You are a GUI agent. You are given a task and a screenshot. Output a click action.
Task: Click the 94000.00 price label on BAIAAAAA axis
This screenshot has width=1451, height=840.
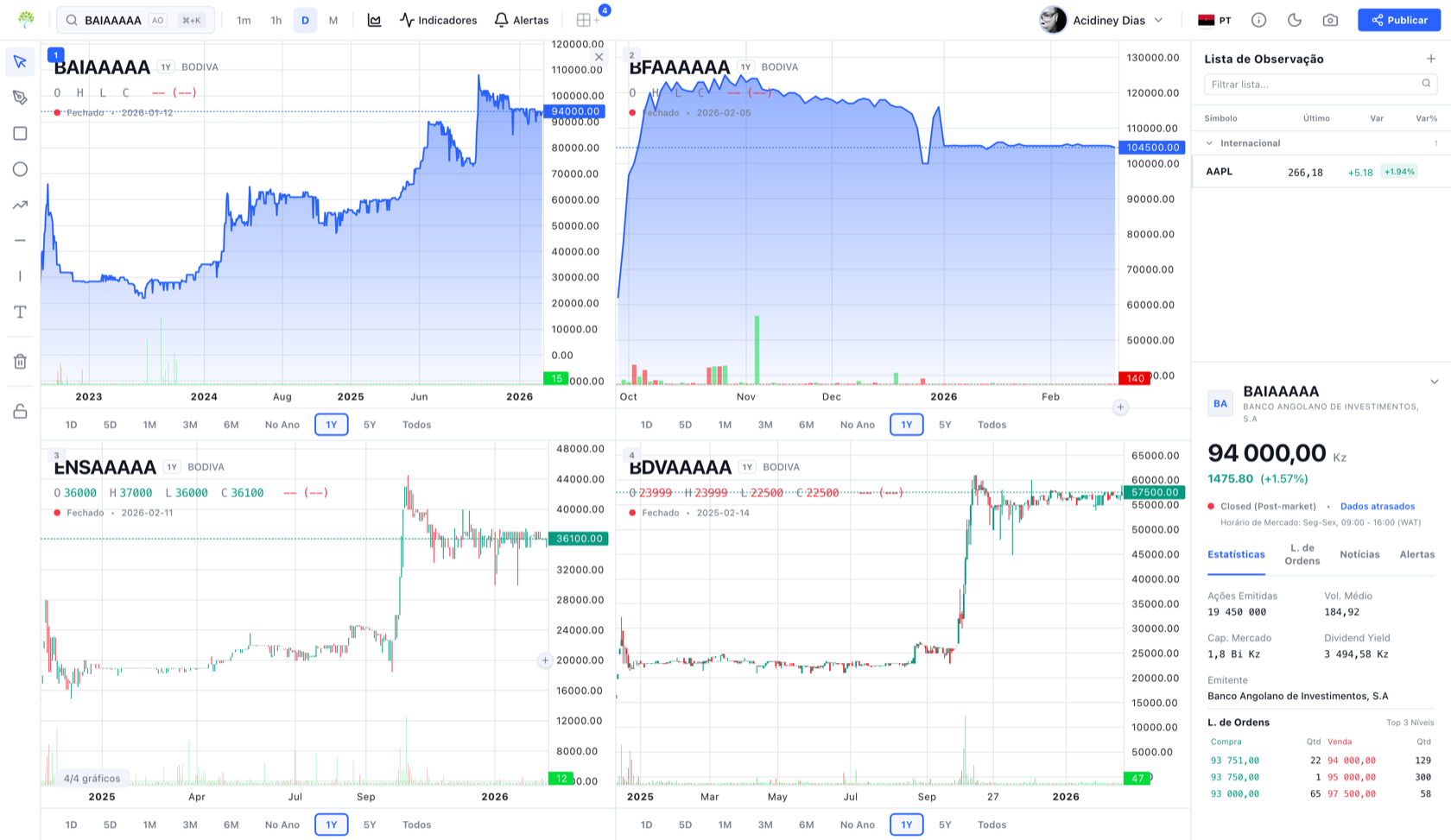[574, 111]
